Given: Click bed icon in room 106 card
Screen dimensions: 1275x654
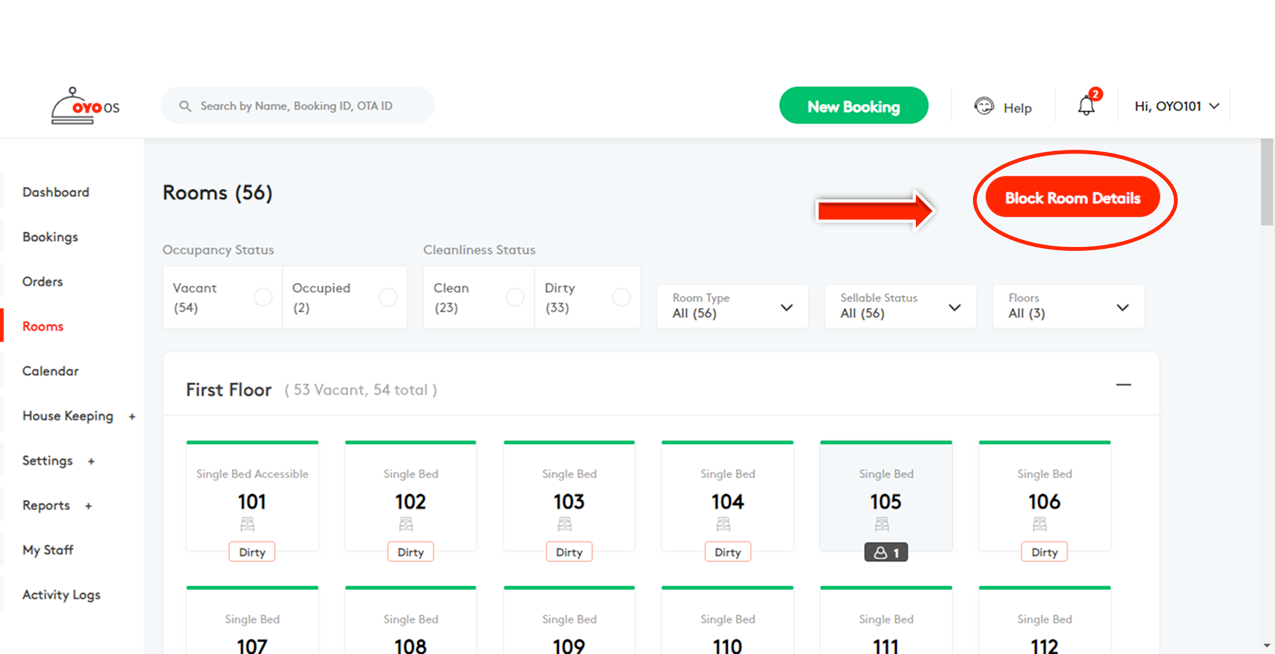Looking at the screenshot, I should [x=1040, y=524].
